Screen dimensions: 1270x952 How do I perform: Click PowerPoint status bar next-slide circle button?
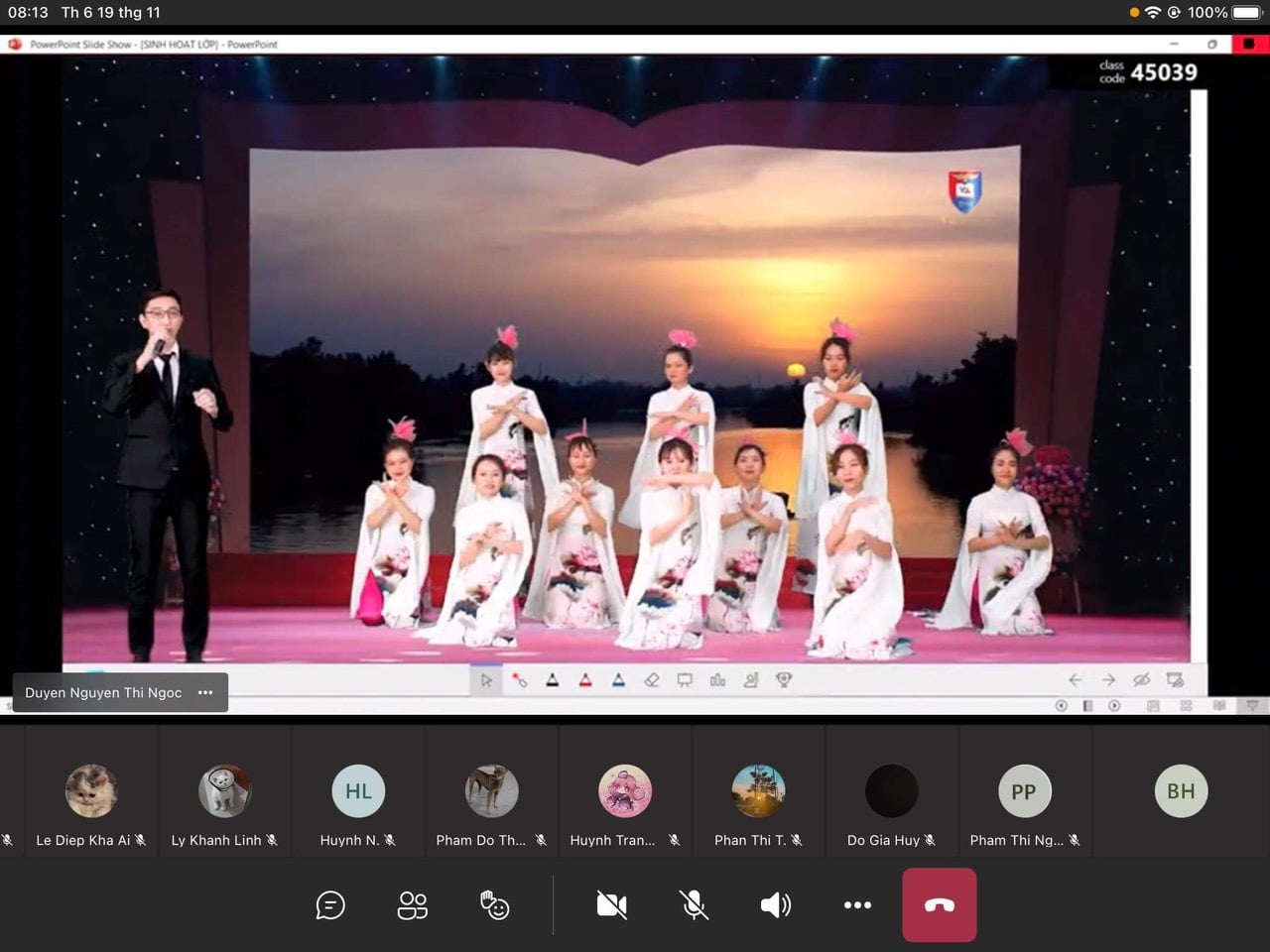(x=1114, y=706)
